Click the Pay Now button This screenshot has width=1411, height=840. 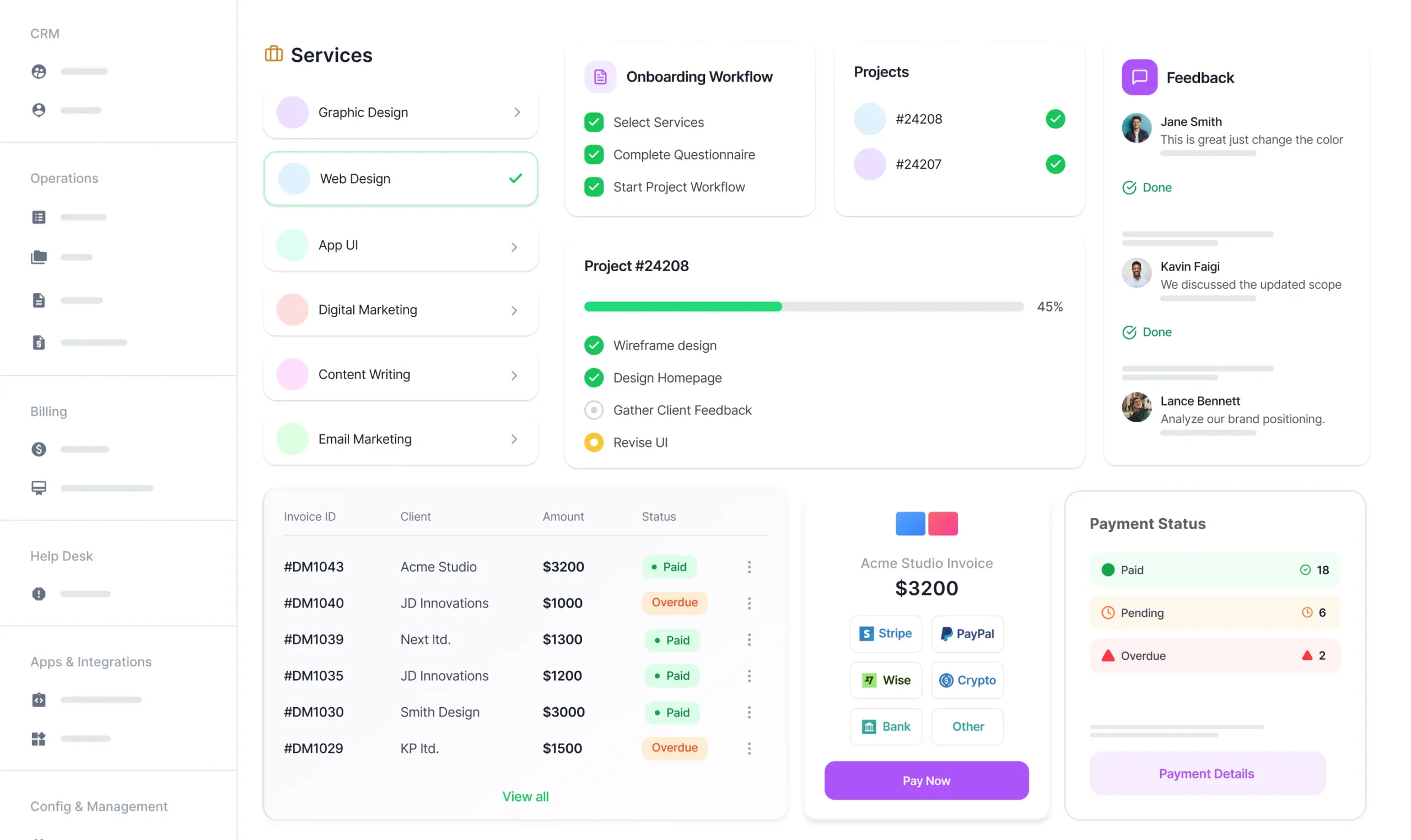tap(926, 780)
